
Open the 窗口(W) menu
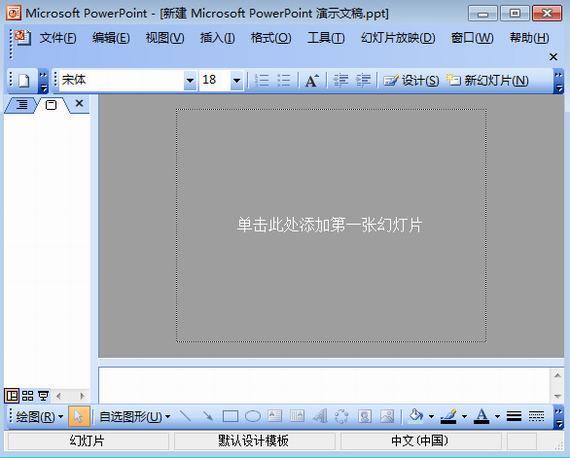[x=472, y=38]
